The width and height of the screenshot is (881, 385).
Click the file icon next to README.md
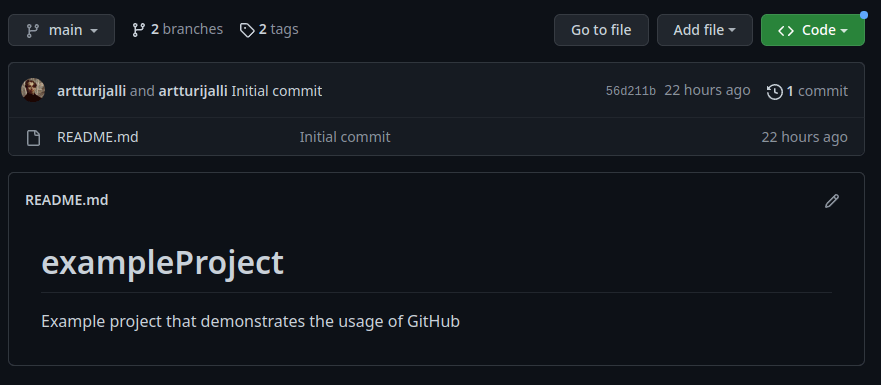tap(34, 138)
